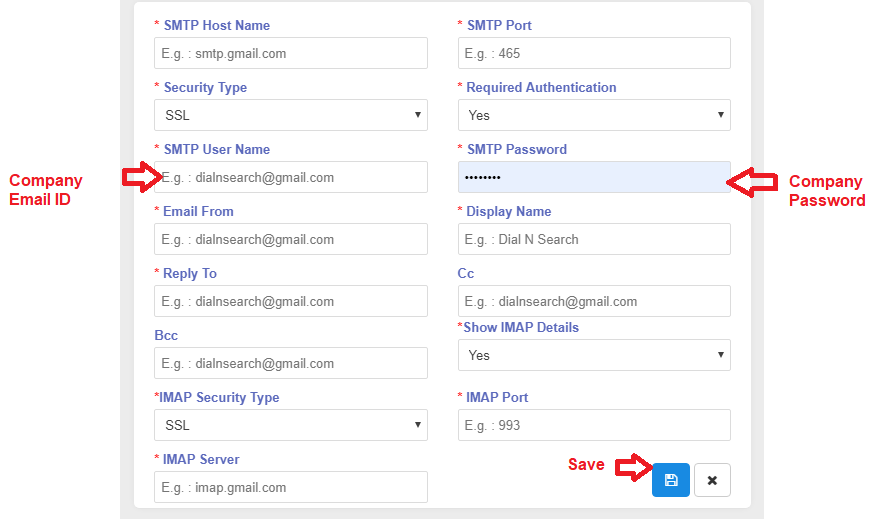The height and width of the screenshot is (519, 876).
Task: Open the Show IMAP Details dropdown
Action: point(594,355)
